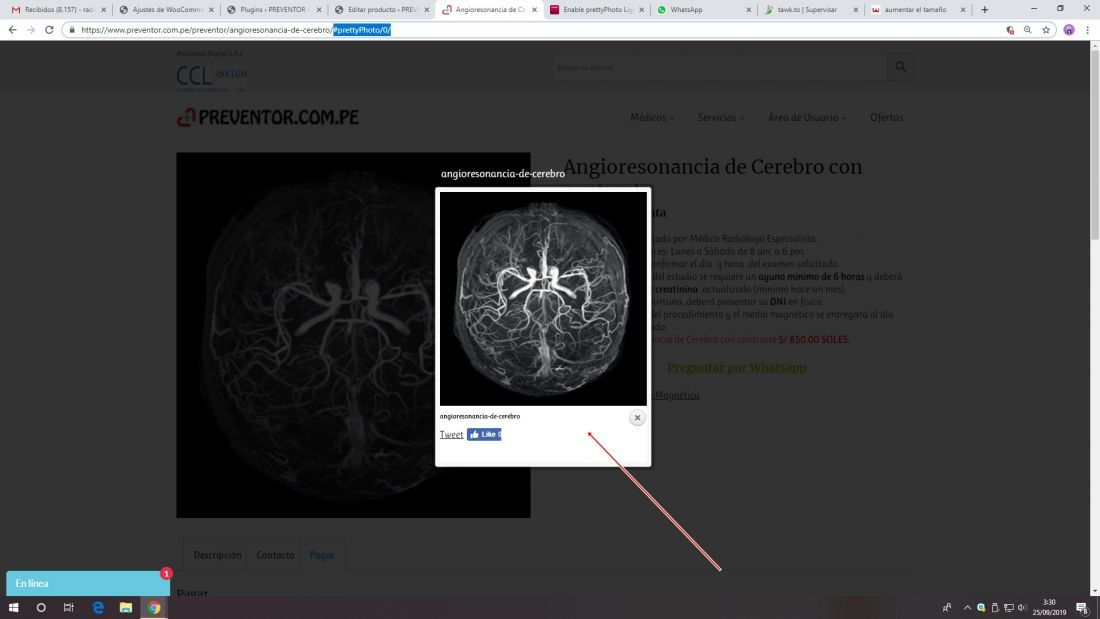Click the People icon in taskbar

[946, 608]
